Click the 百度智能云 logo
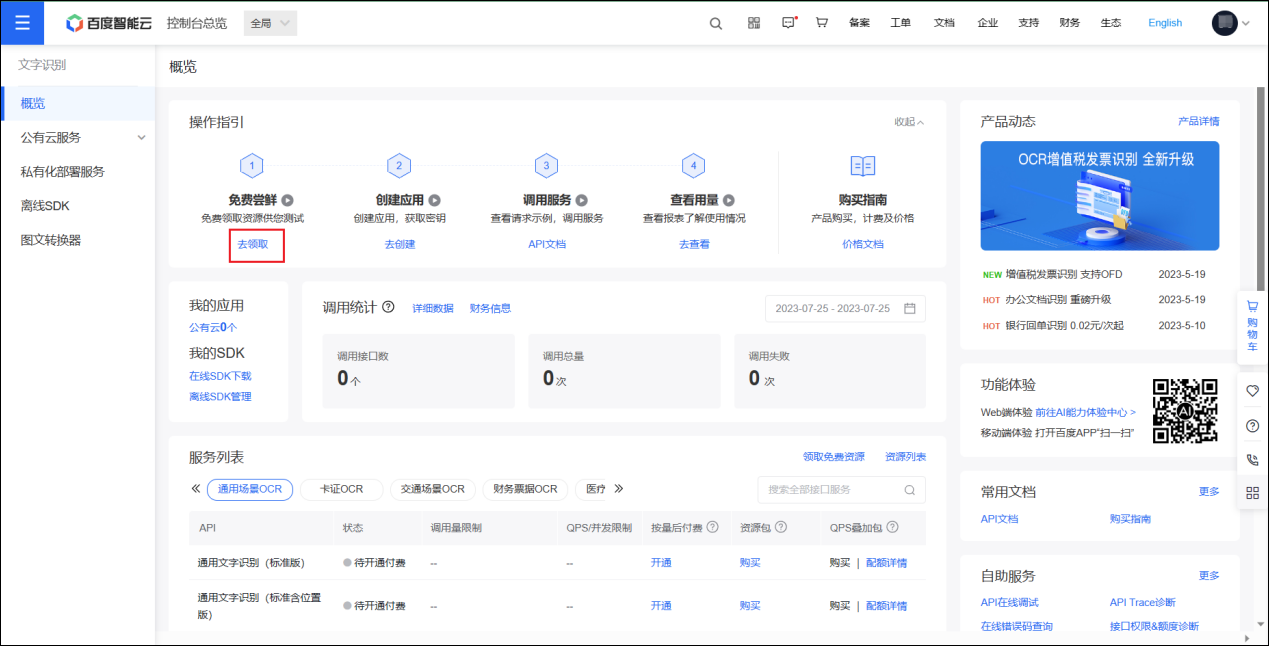This screenshot has width=1269, height=646. pyautogui.click(x=107, y=22)
